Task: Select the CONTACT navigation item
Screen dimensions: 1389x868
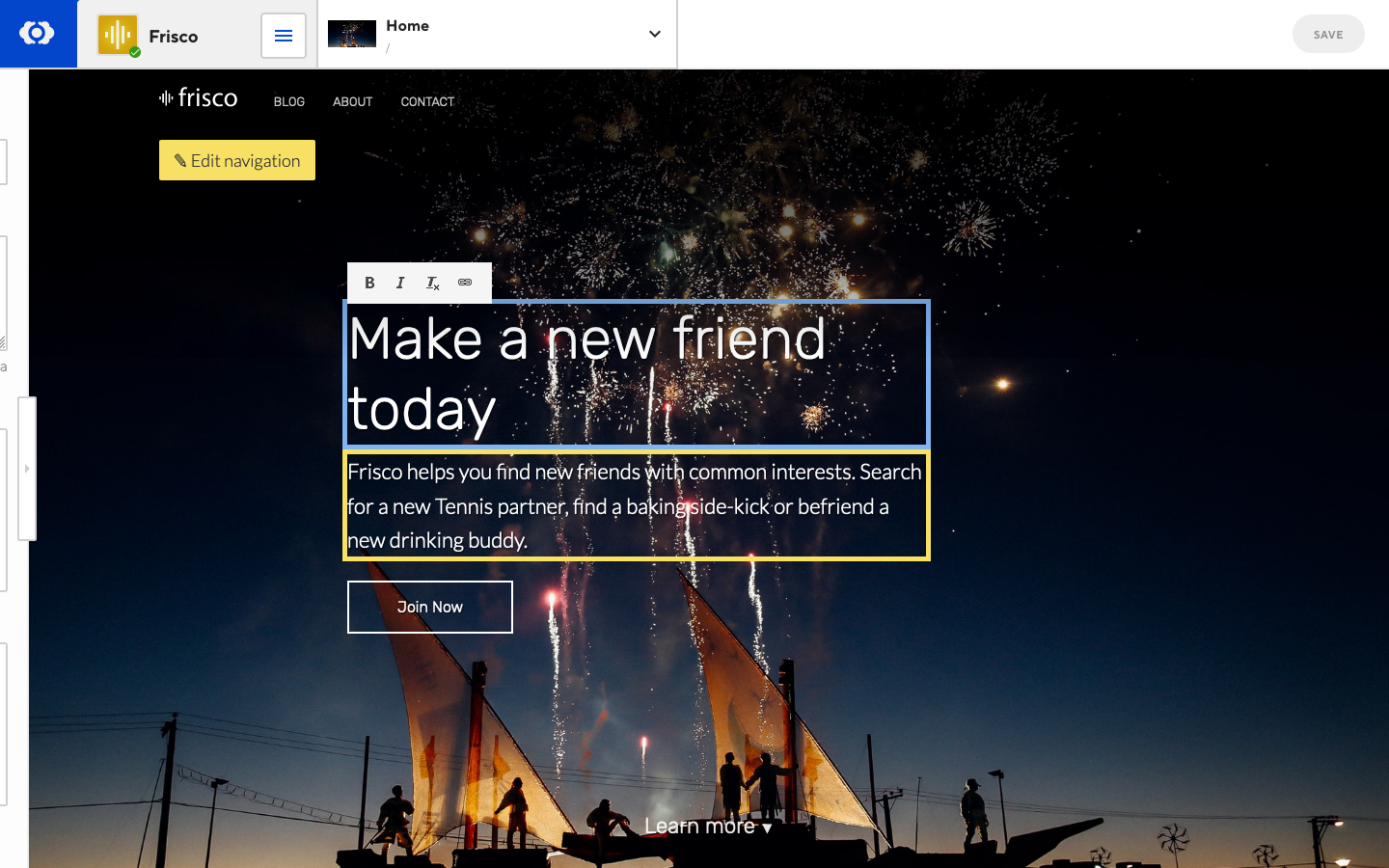Action: tap(427, 101)
